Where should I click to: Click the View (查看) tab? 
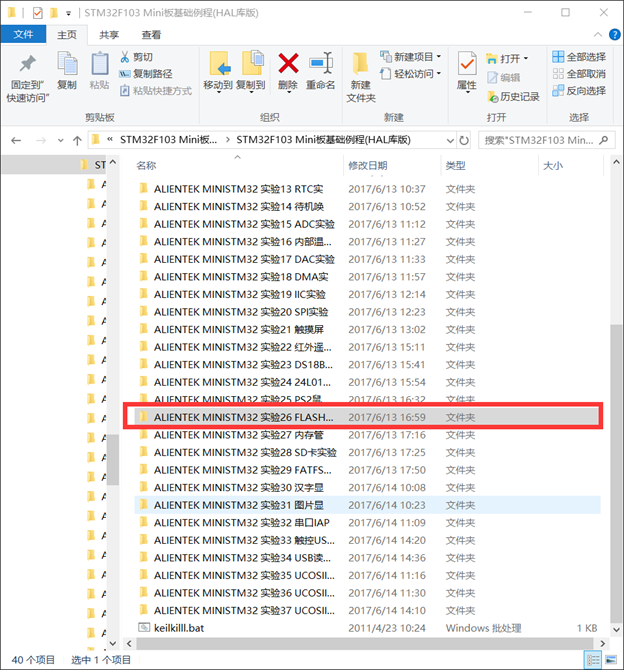click(151, 35)
